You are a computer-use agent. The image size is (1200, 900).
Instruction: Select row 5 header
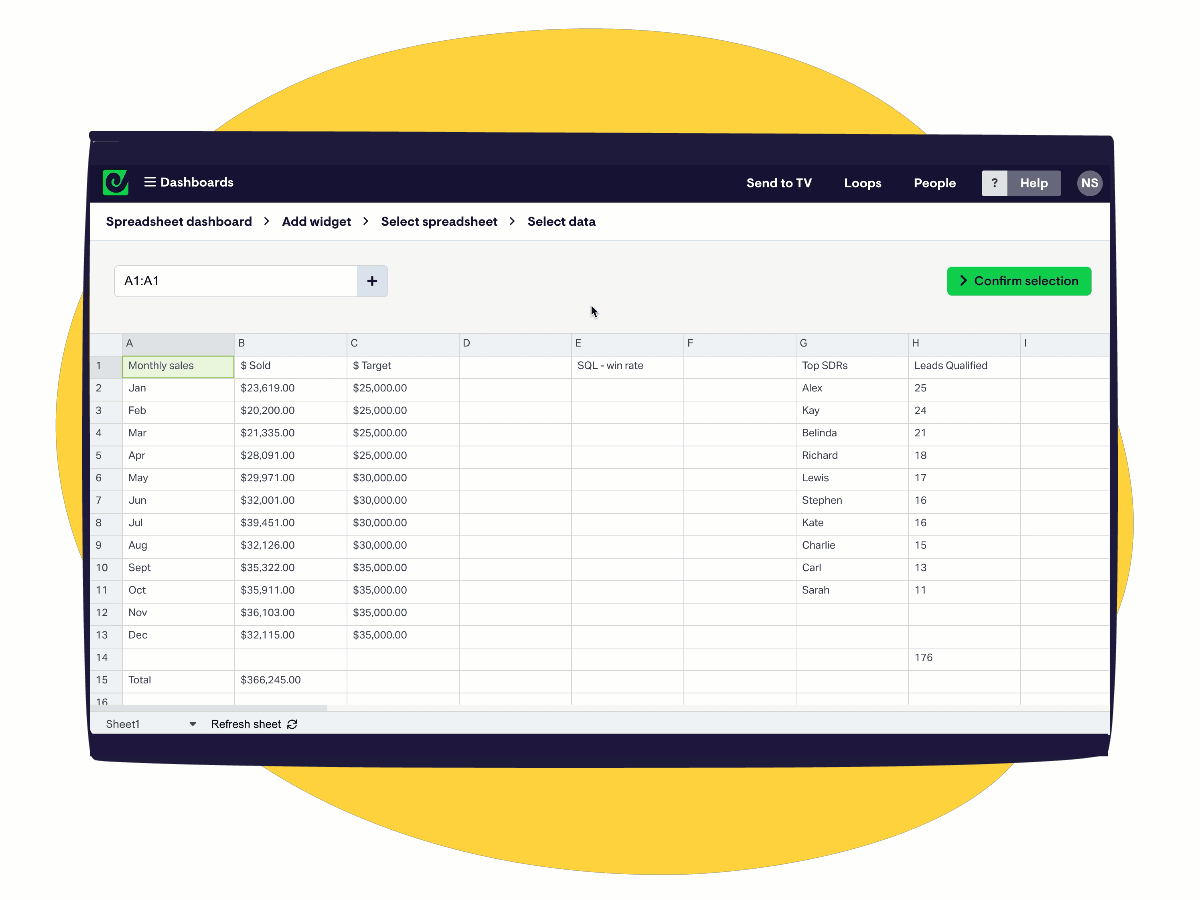tap(106, 456)
